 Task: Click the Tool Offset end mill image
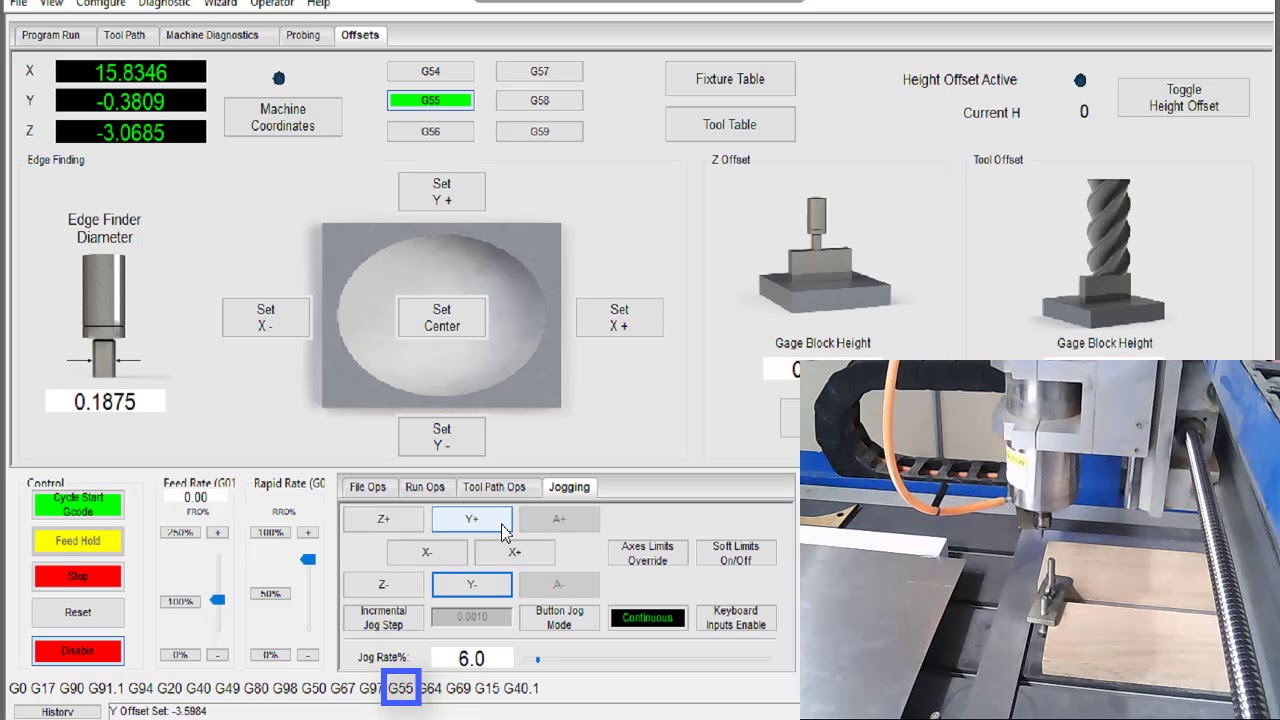click(x=1105, y=254)
